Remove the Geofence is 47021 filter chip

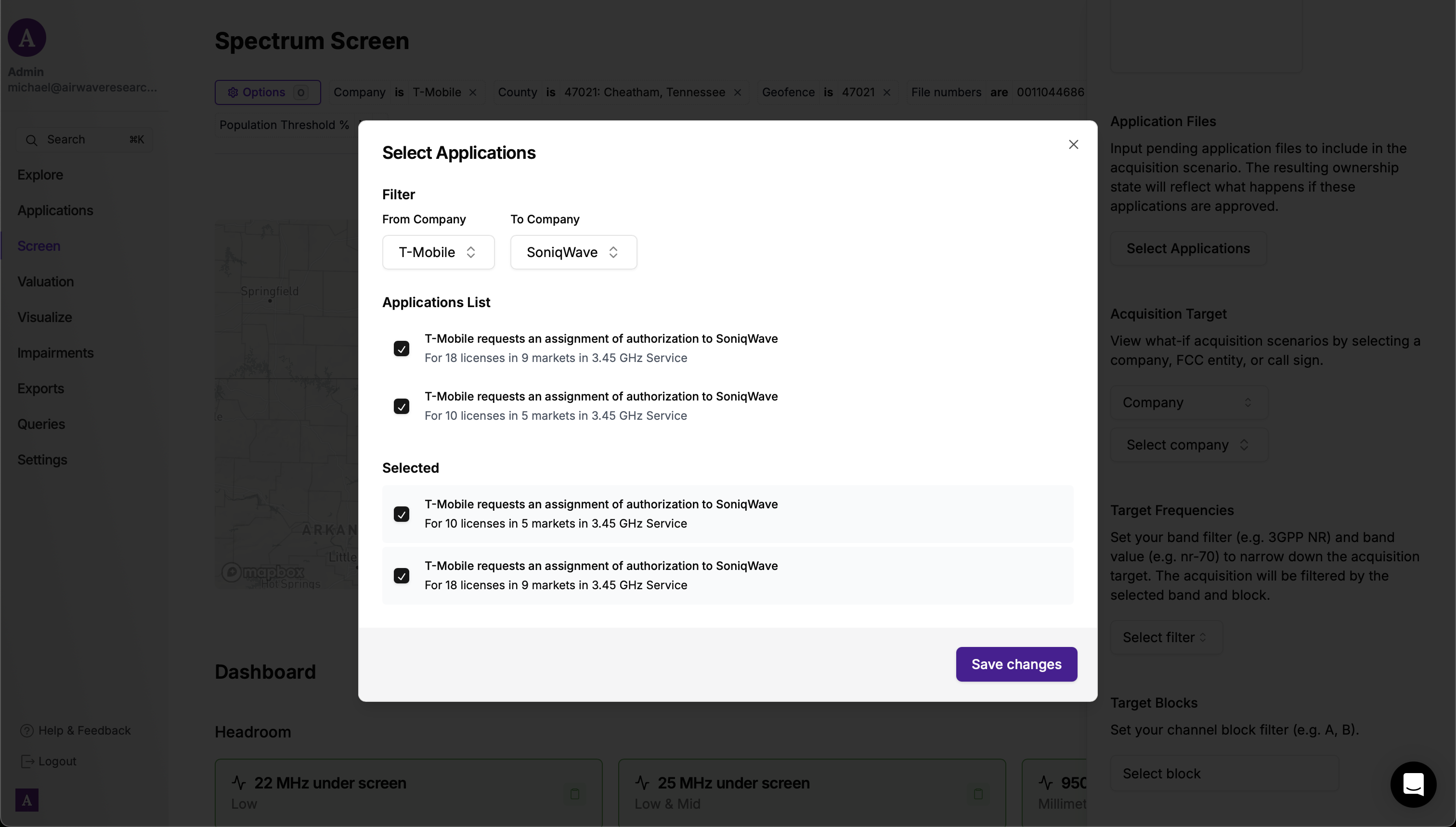(x=886, y=92)
